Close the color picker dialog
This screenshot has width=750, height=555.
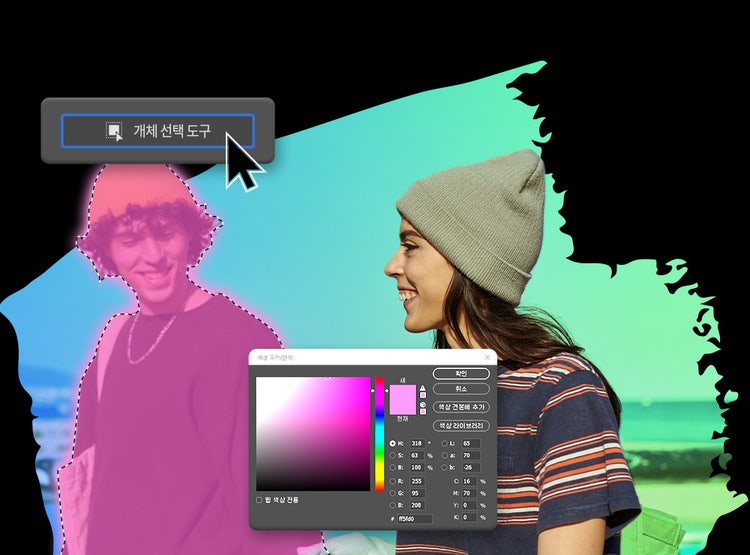click(x=487, y=357)
